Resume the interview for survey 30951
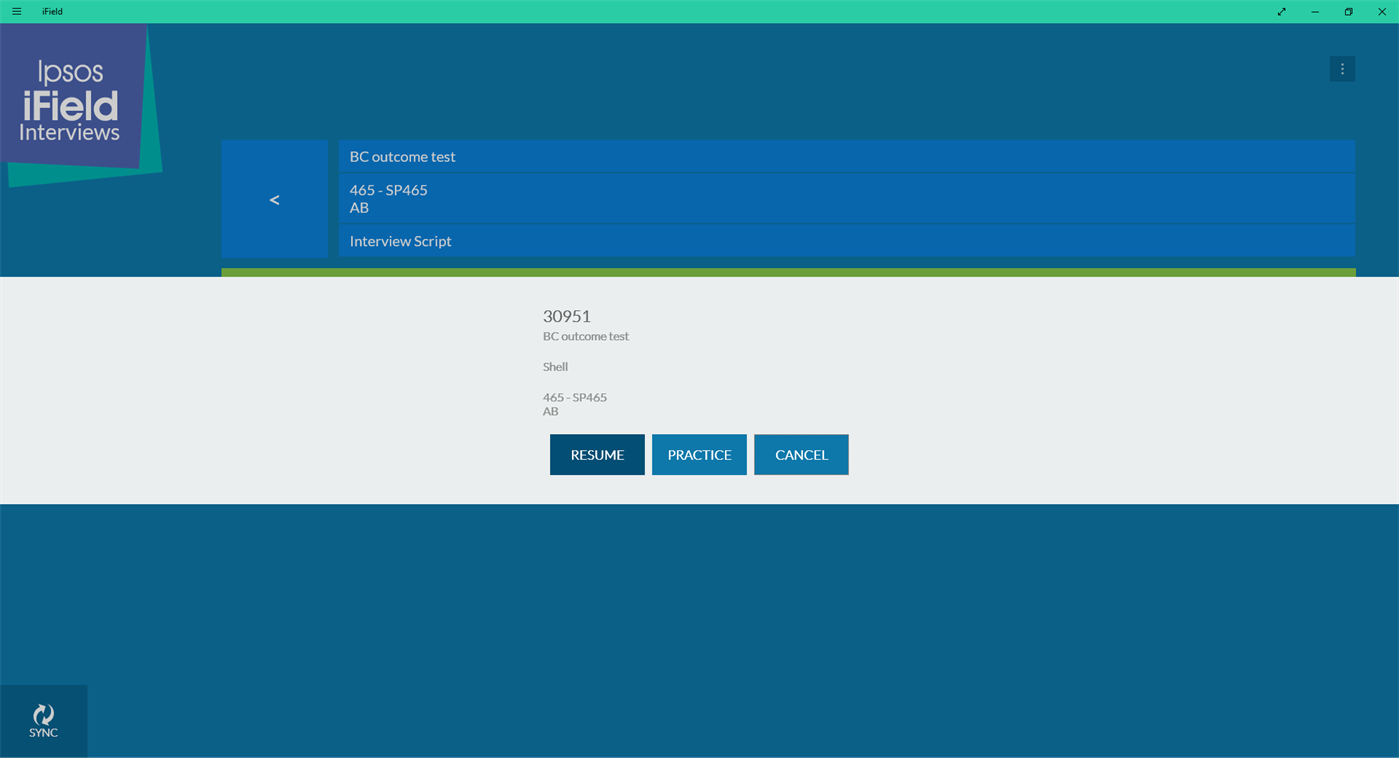Viewport: 1399px width, 758px height. 597,454
